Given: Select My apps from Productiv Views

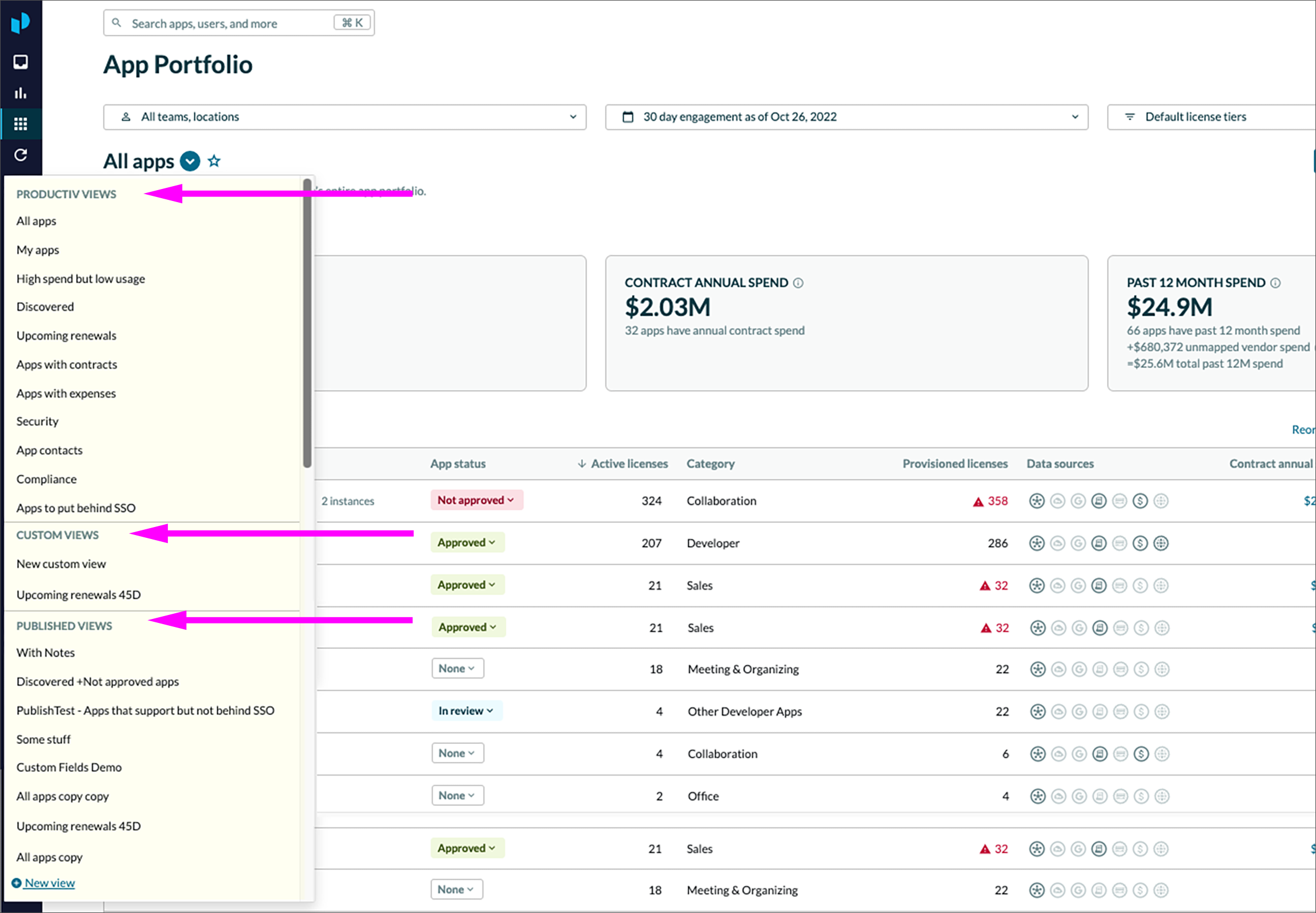Looking at the screenshot, I should [38, 250].
